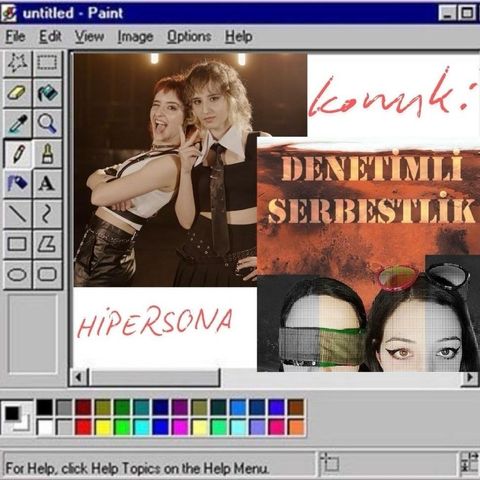Pick the dark green color swatch
This screenshot has height=480, width=480.
pyautogui.click(x=122, y=407)
